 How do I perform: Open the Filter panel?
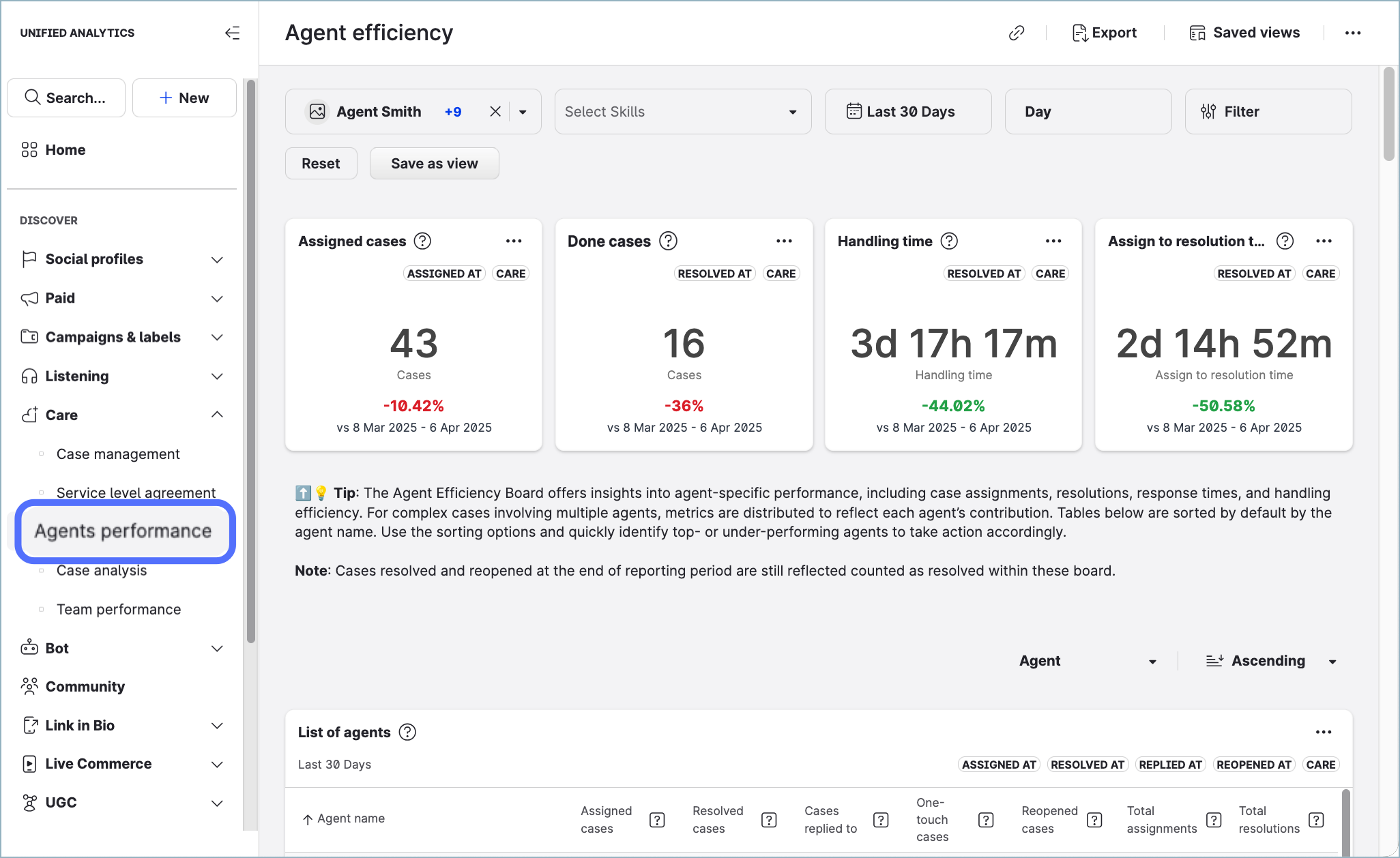1268,111
